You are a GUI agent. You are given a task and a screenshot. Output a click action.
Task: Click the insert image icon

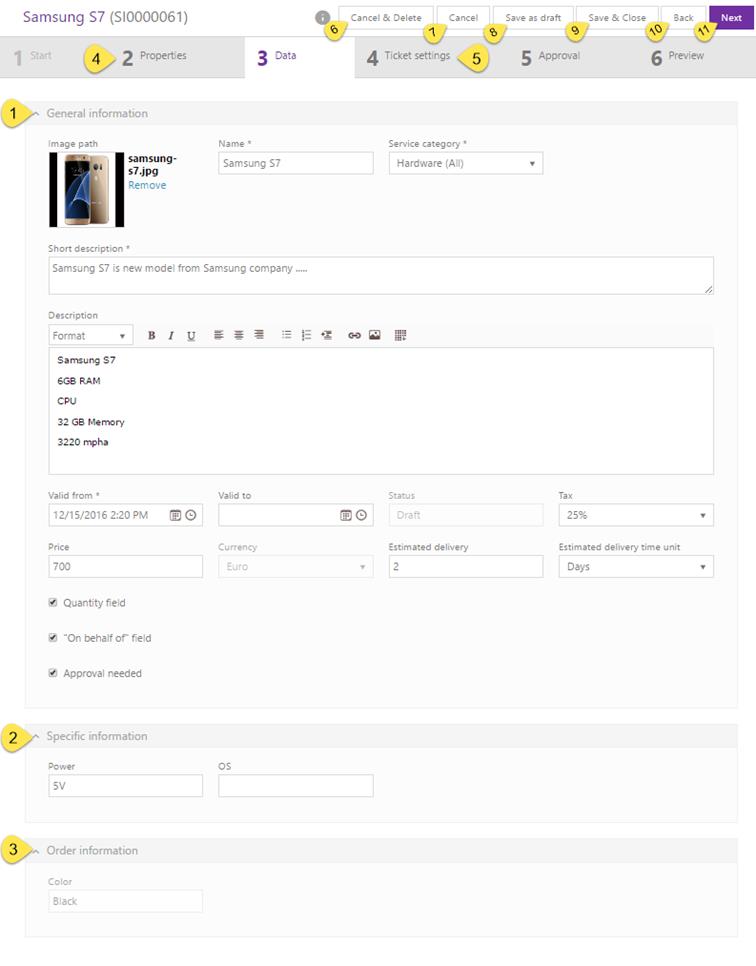374,336
